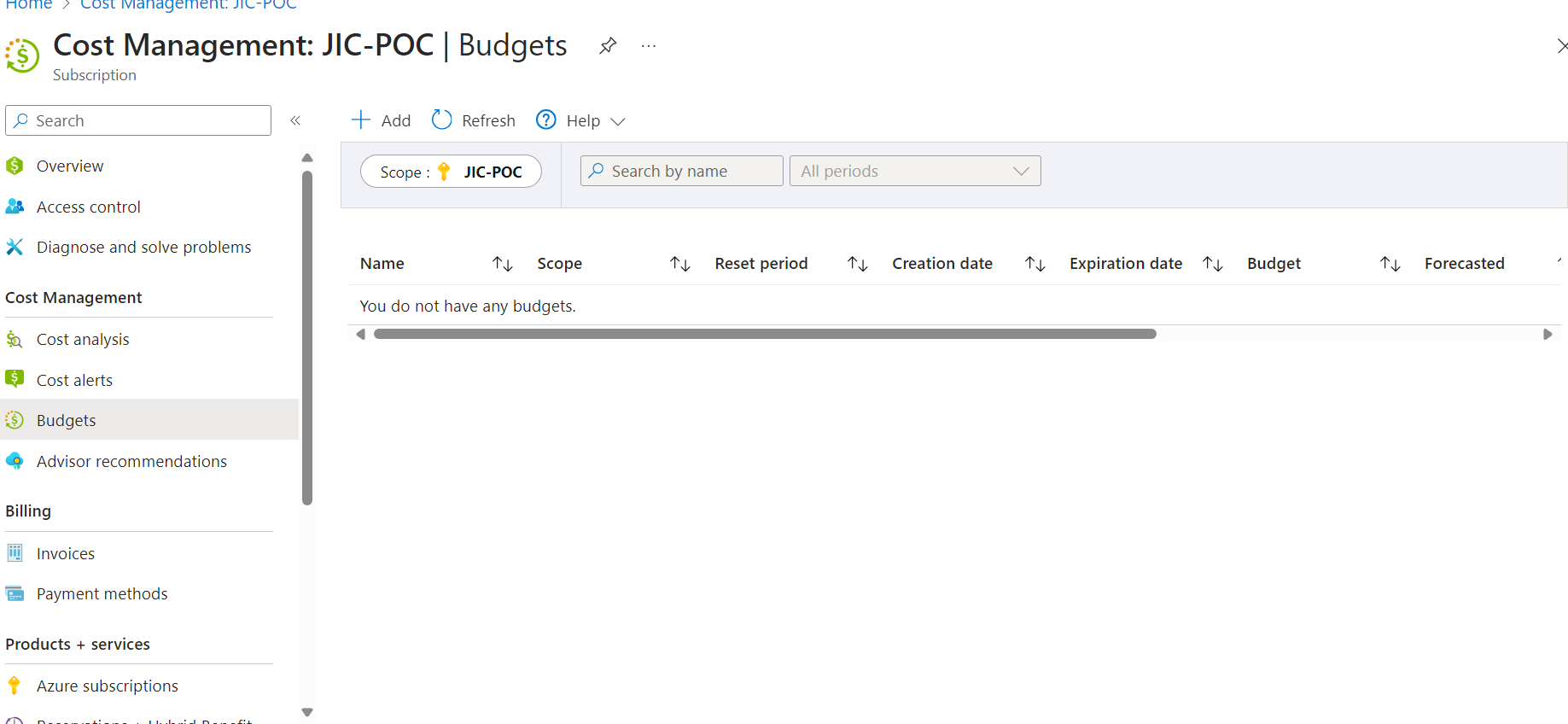Click the Name column header
This screenshot has height=724, width=1568.
(x=382, y=264)
